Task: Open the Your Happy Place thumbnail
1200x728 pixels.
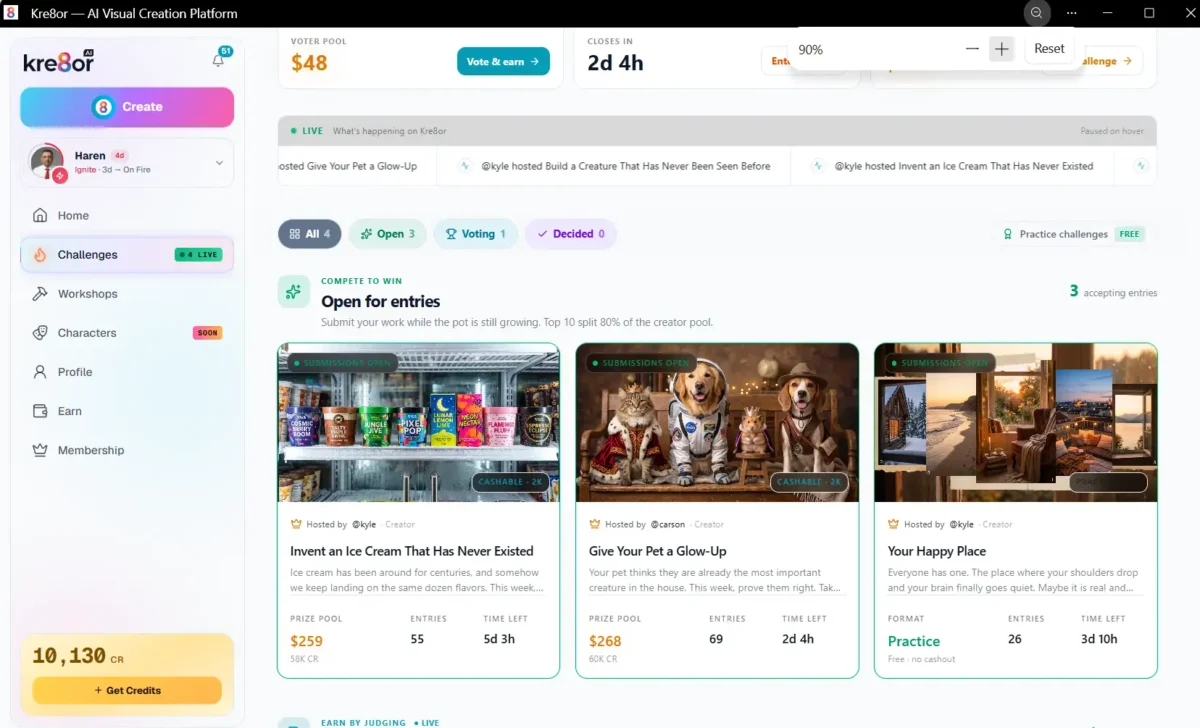Action: click(1016, 423)
